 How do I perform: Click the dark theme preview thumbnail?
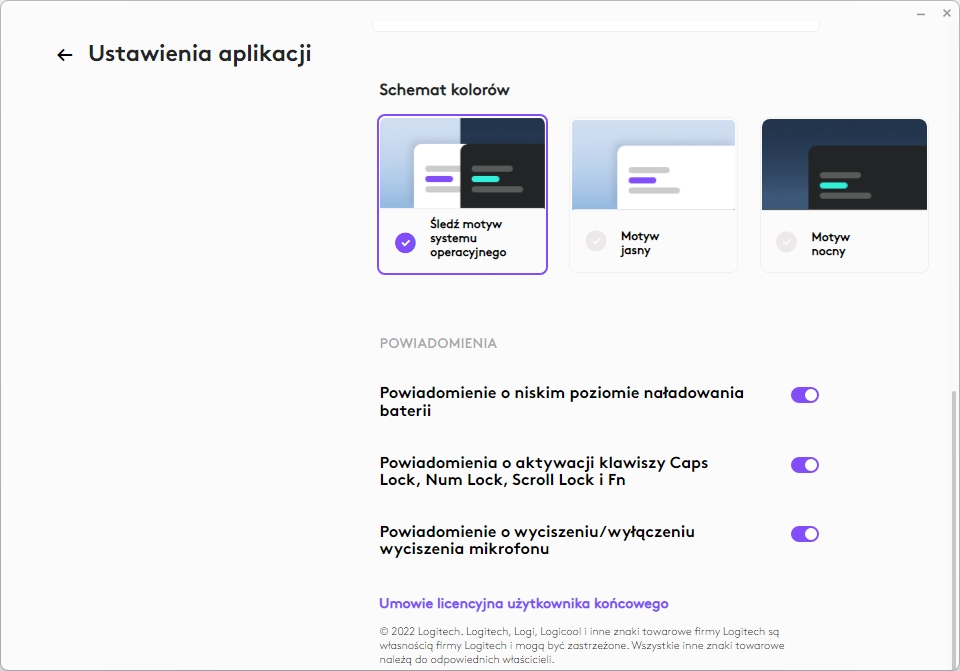point(844,164)
